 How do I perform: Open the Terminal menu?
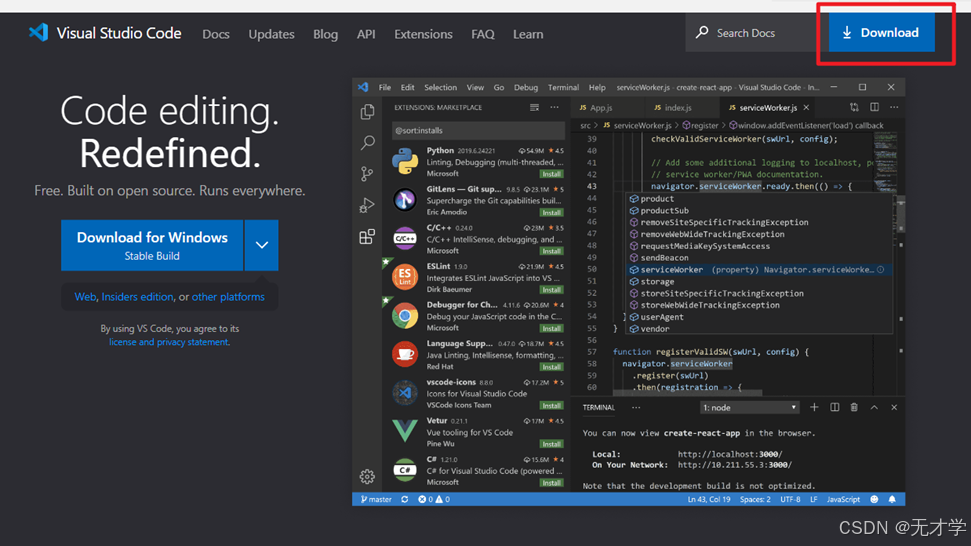point(563,87)
